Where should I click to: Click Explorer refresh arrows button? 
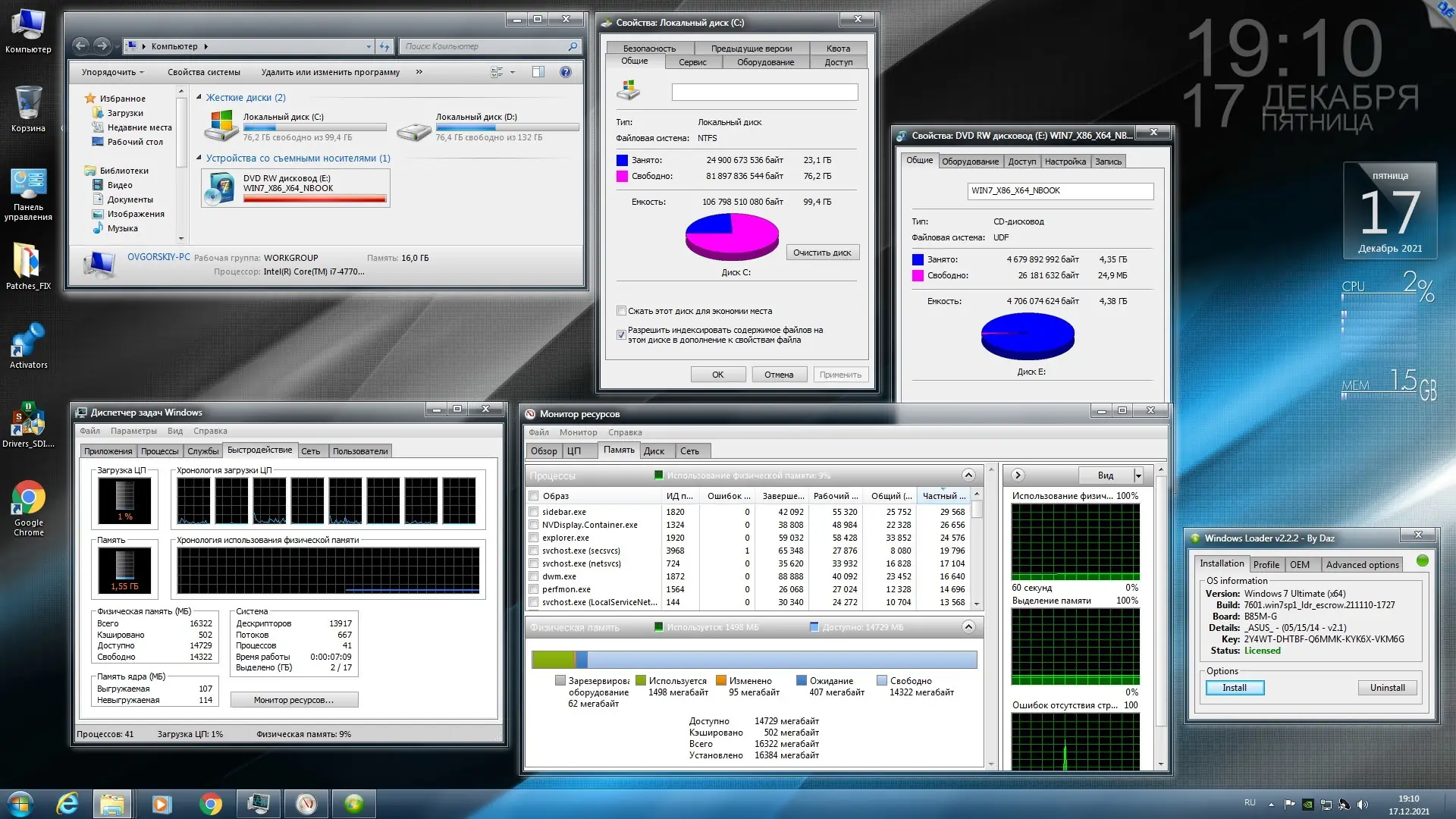[x=384, y=46]
